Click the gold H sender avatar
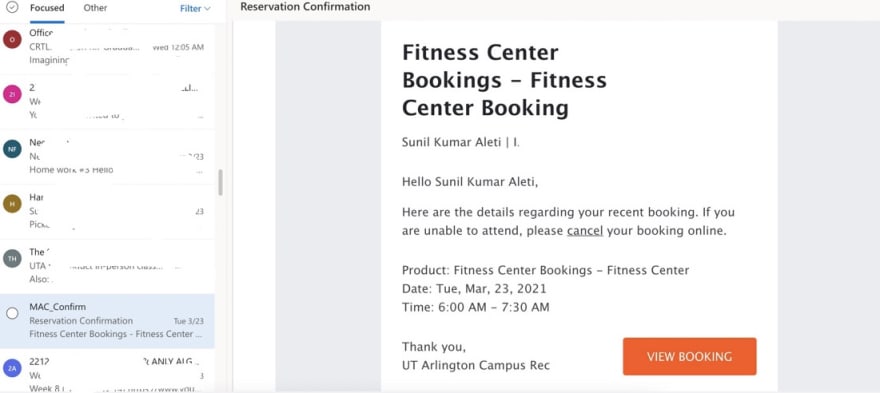 click(x=12, y=204)
